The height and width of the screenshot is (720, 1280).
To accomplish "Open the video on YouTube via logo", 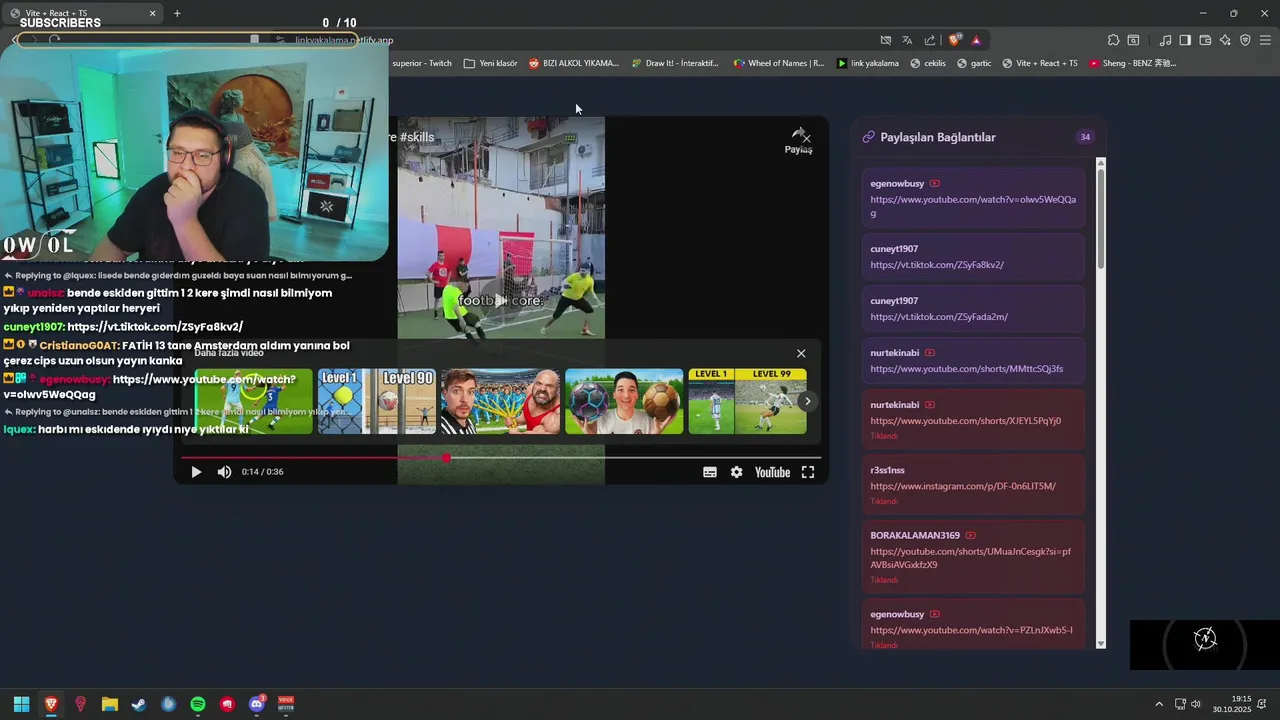I will (x=772, y=472).
